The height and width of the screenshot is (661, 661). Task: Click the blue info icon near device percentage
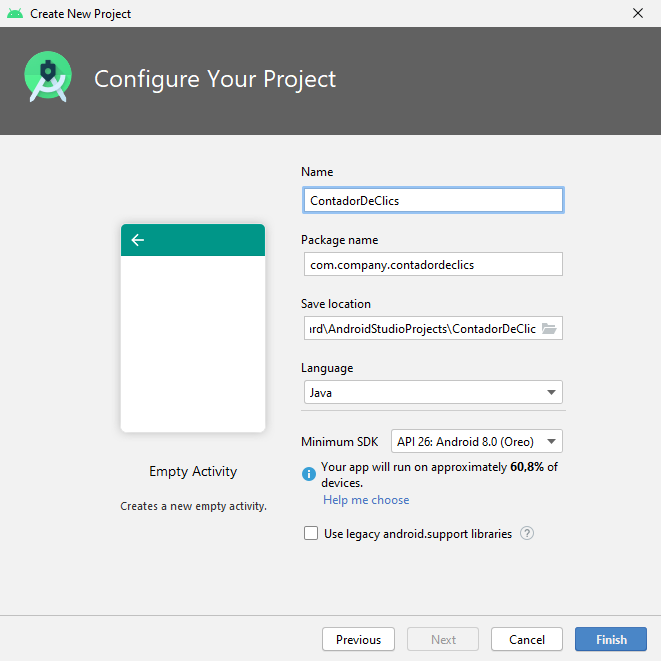[309, 474]
